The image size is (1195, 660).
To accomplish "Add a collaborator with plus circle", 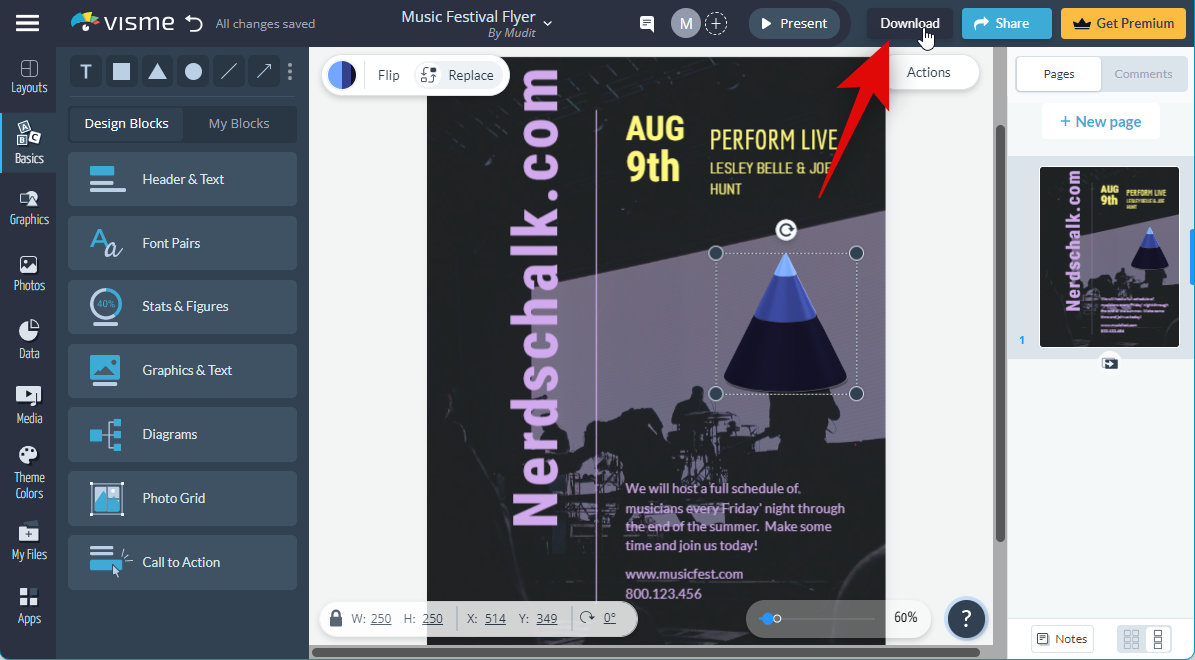I will tap(716, 24).
